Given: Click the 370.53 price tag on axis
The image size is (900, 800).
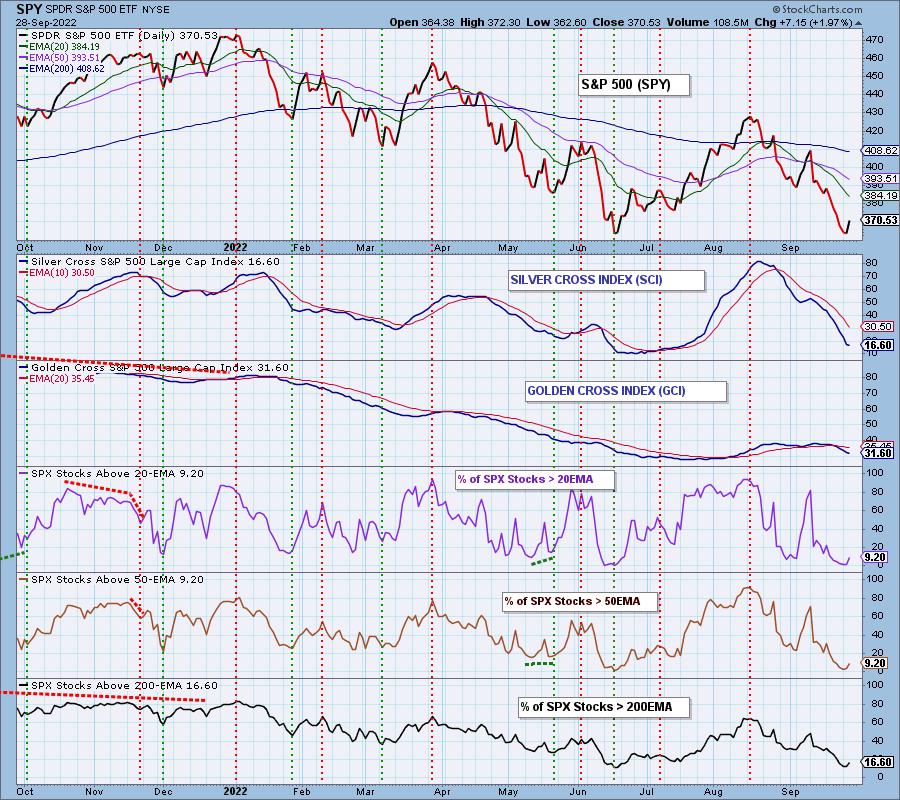Looking at the screenshot, I should click(880, 220).
